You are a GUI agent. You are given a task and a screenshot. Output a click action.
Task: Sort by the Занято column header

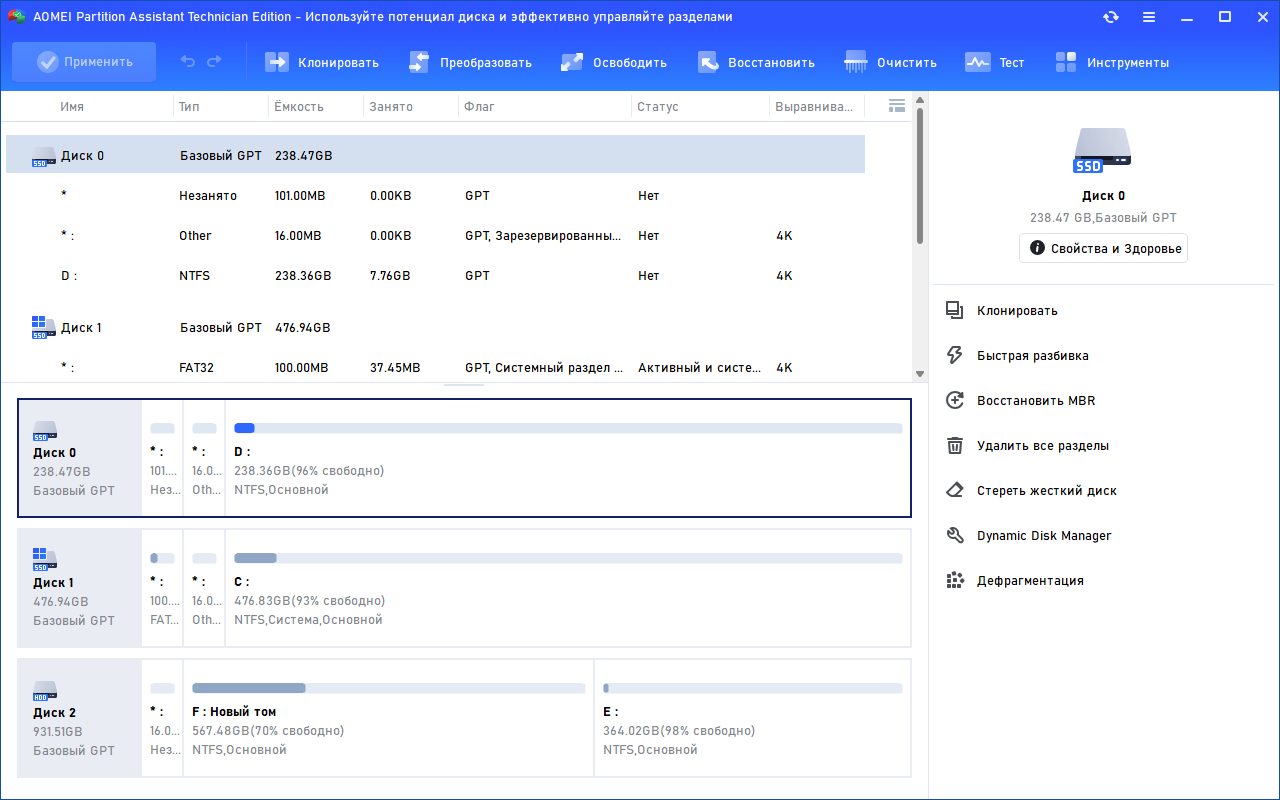pyautogui.click(x=391, y=106)
